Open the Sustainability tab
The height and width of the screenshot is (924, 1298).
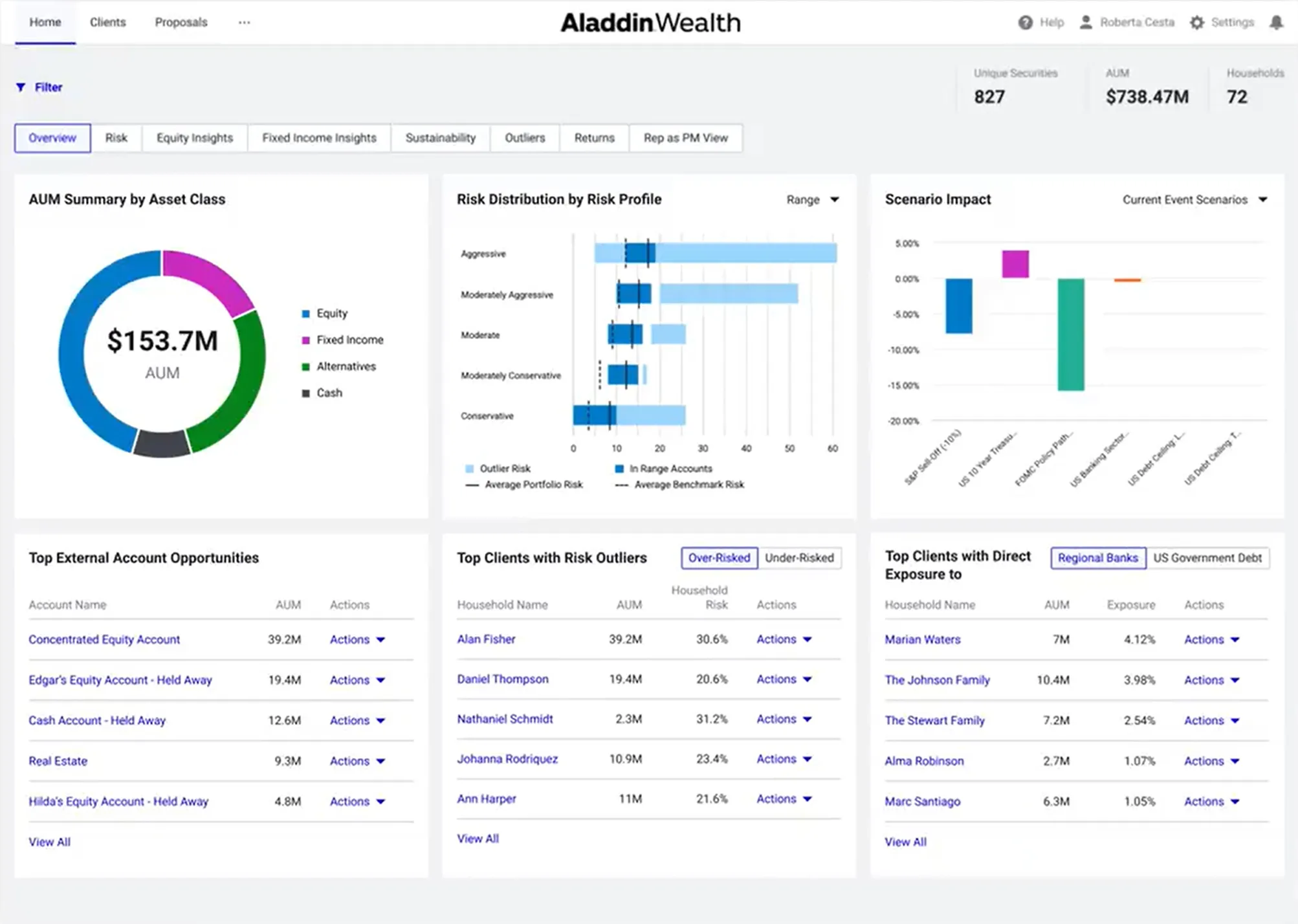click(x=441, y=137)
